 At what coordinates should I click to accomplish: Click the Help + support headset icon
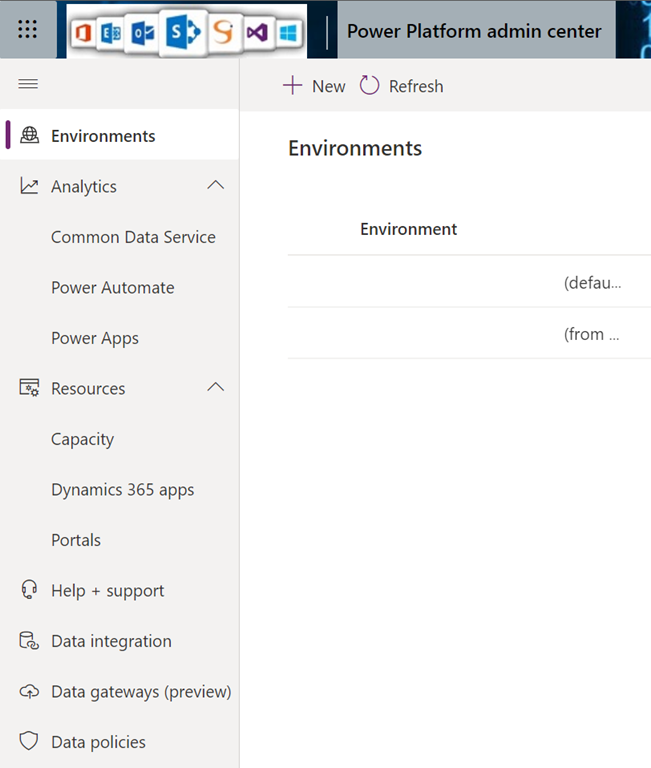(29, 591)
